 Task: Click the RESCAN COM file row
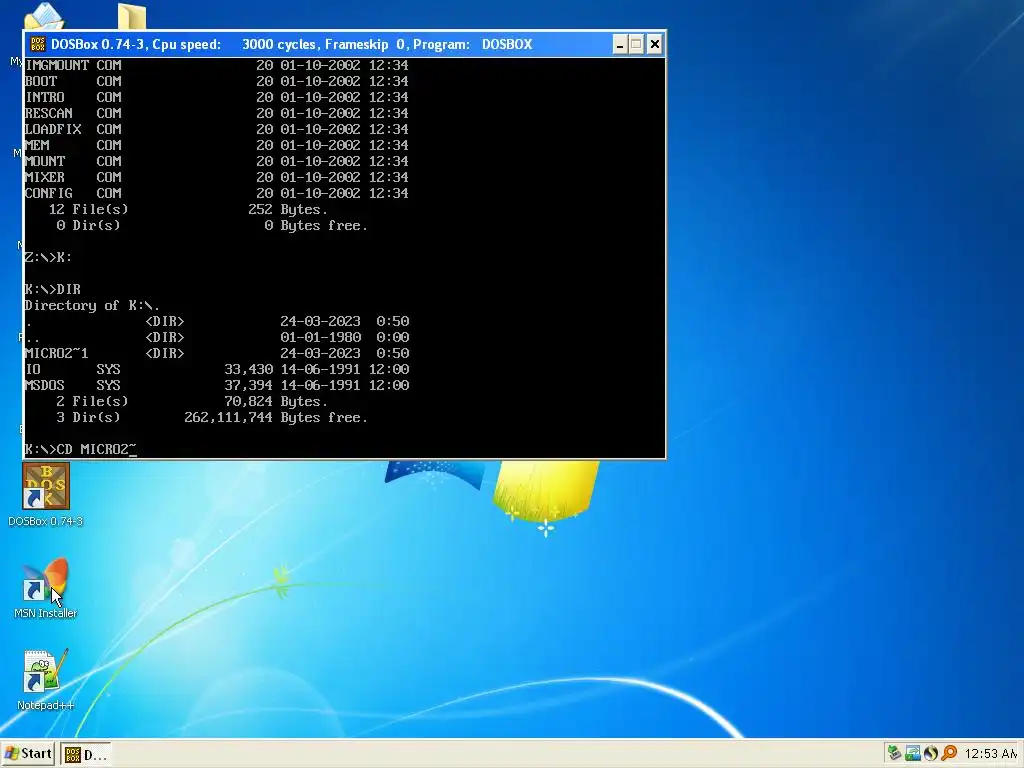(217, 113)
